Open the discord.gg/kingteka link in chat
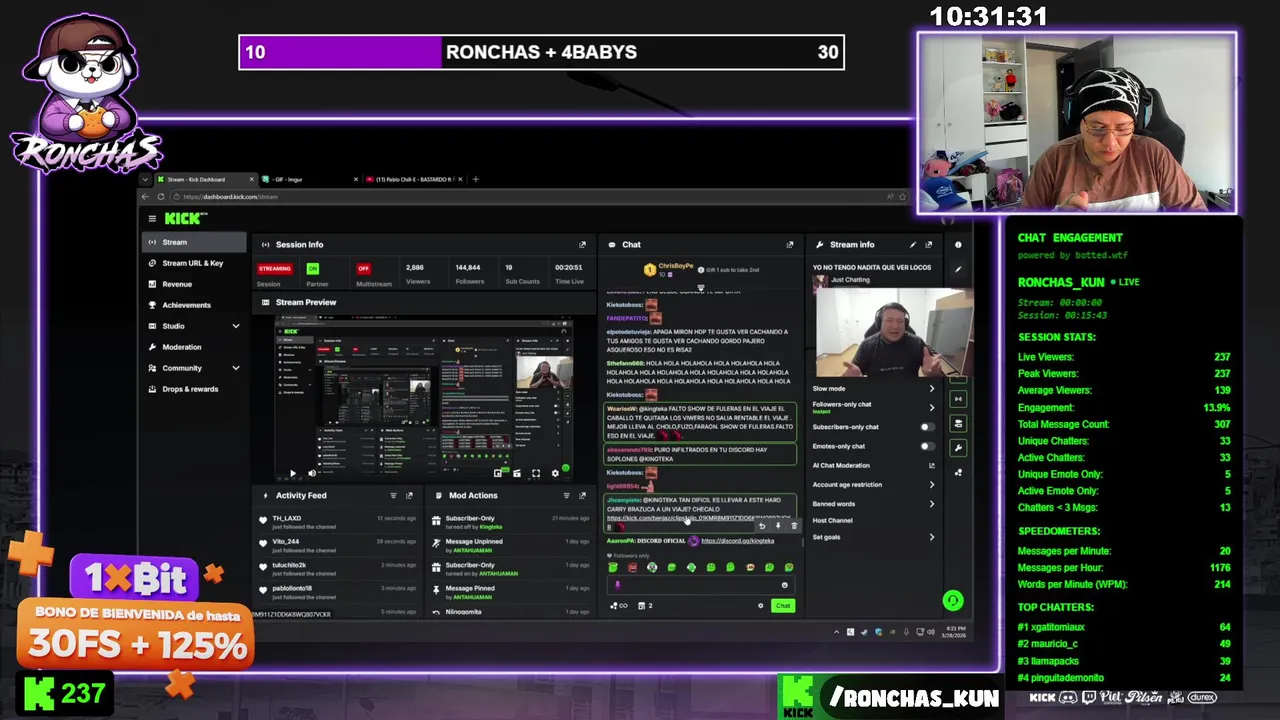1280x720 pixels. [738, 541]
